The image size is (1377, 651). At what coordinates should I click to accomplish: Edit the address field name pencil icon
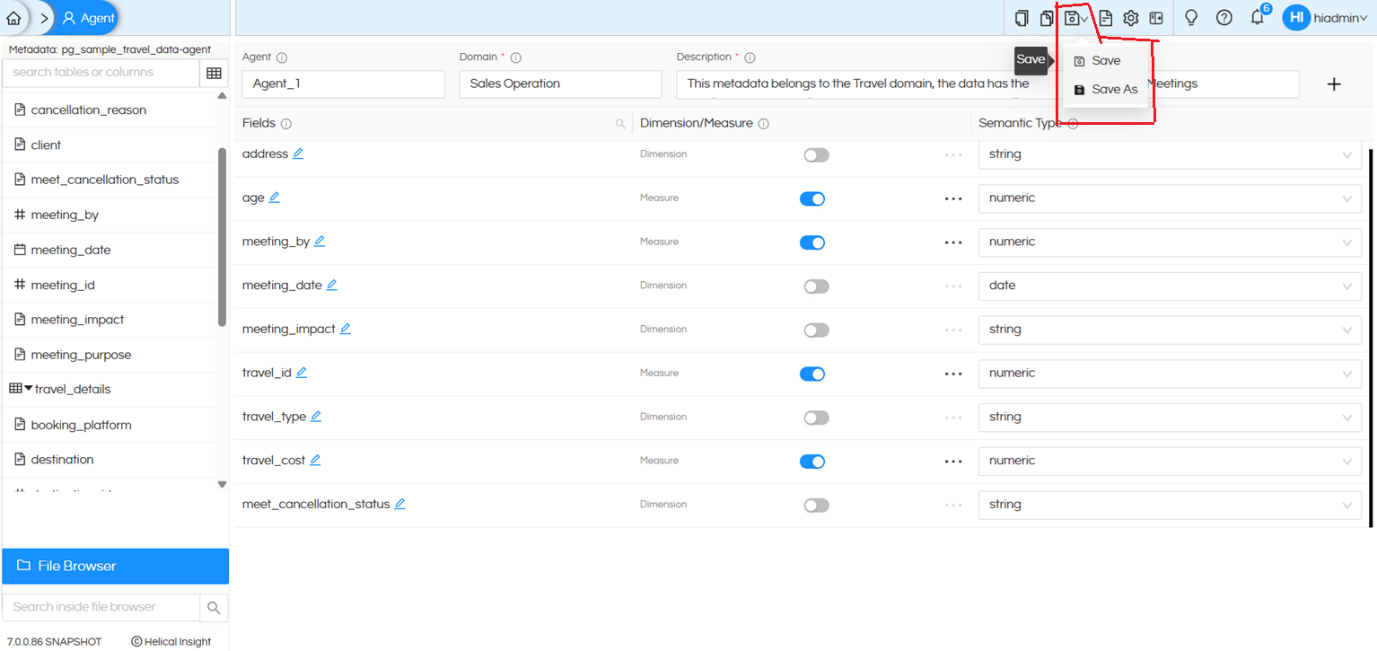pos(298,154)
